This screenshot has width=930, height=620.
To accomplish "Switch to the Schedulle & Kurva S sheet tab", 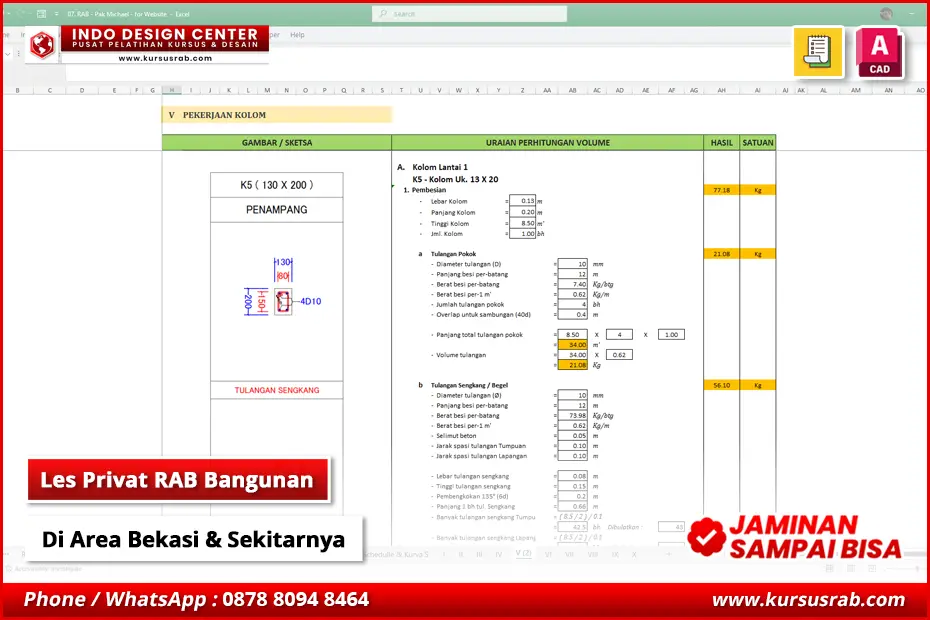I will click(x=396, y=554).
